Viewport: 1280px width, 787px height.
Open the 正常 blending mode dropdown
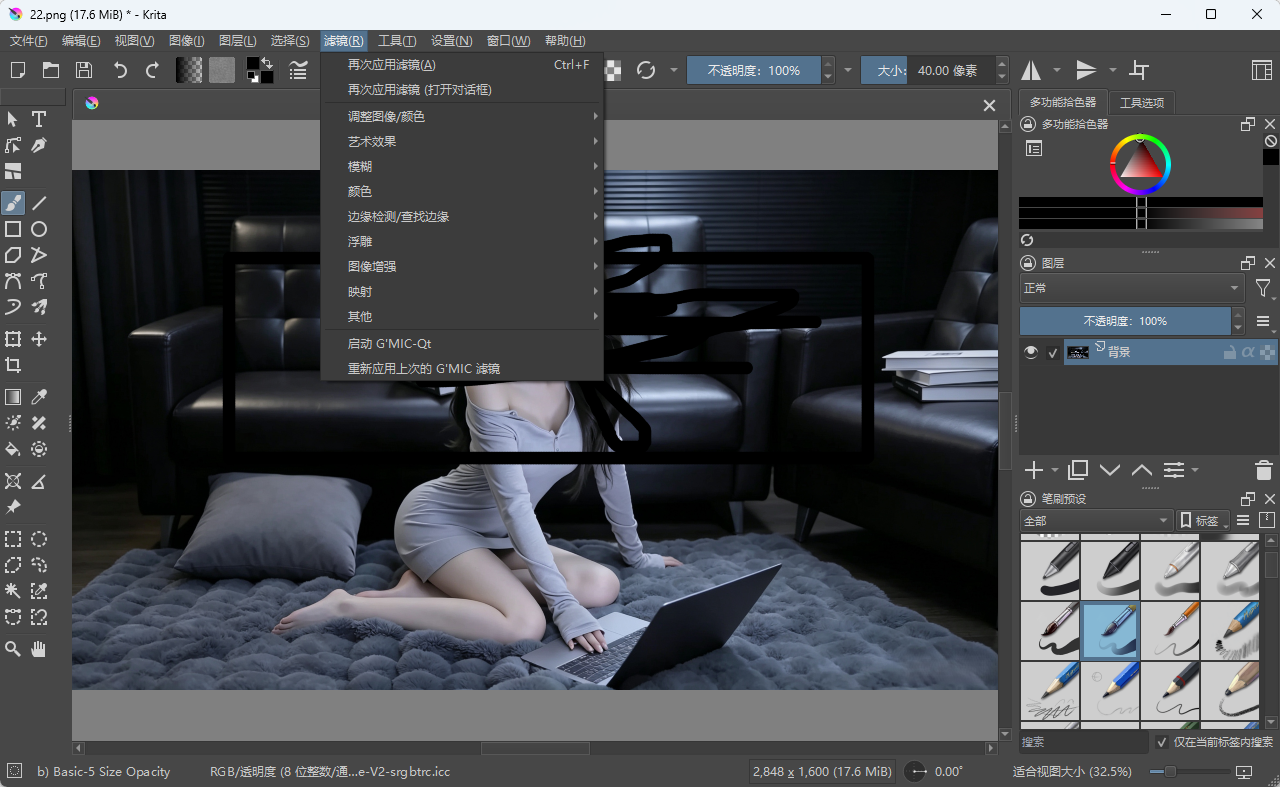coord(1131,288)
